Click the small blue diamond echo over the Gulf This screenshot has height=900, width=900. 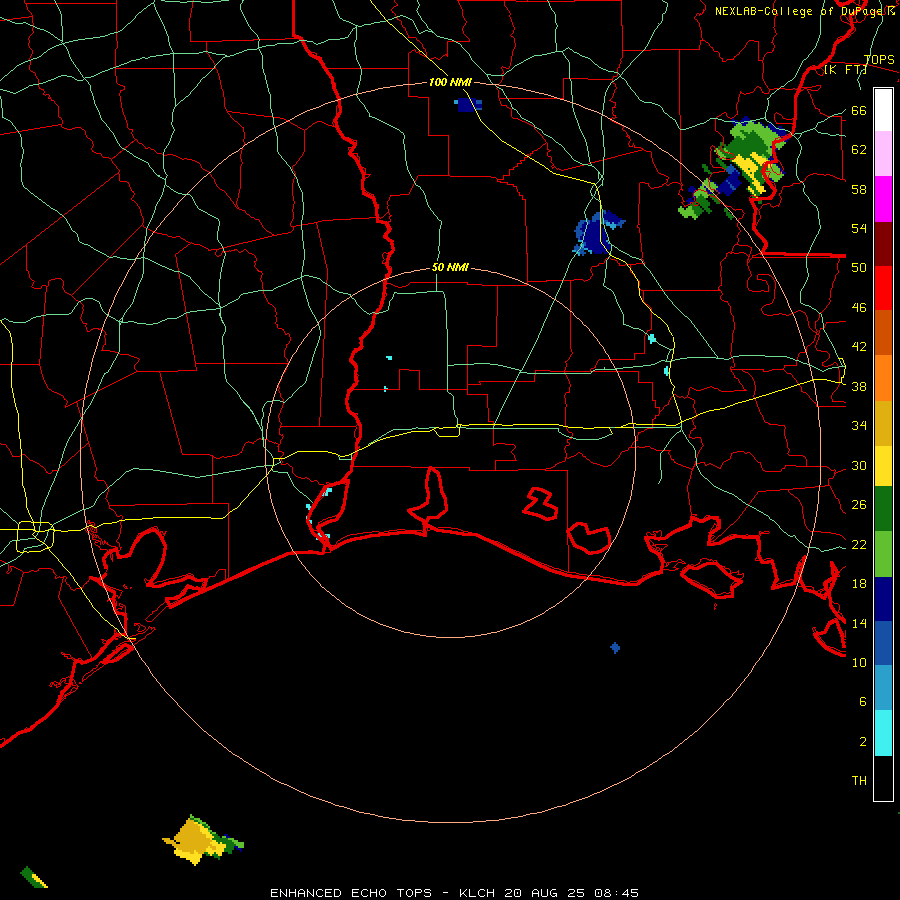pos(615,648)
